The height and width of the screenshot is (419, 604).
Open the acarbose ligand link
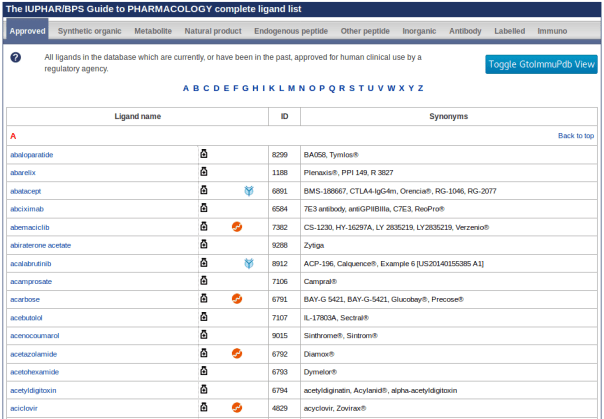pos(25,299)
